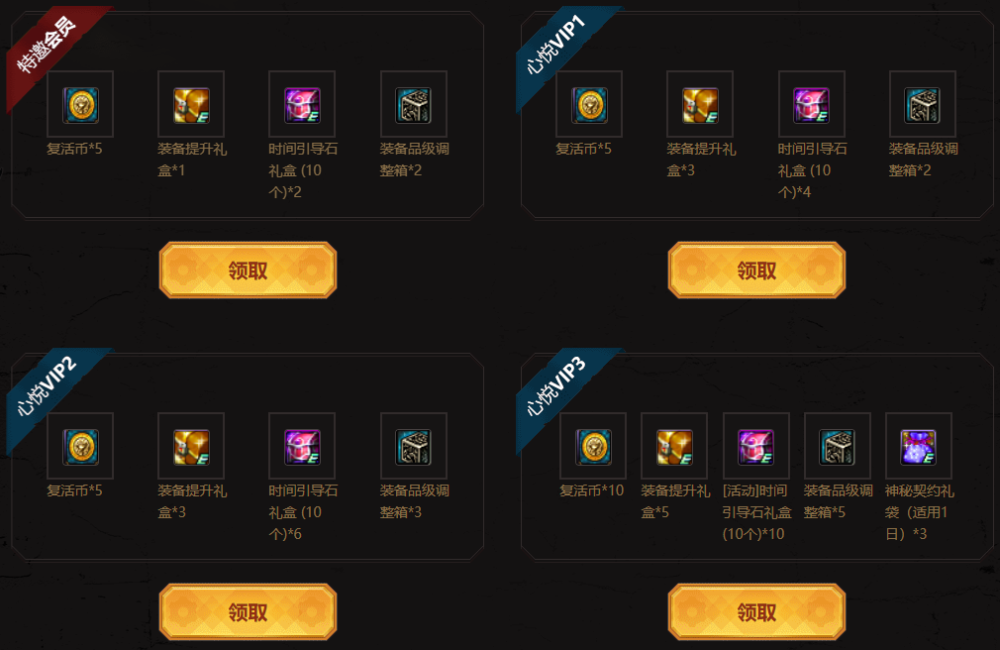Click 领取 button for 心悦VIP2 rewards
Viewport: 1000px width, 650px height.
click(x=248, y=612)
